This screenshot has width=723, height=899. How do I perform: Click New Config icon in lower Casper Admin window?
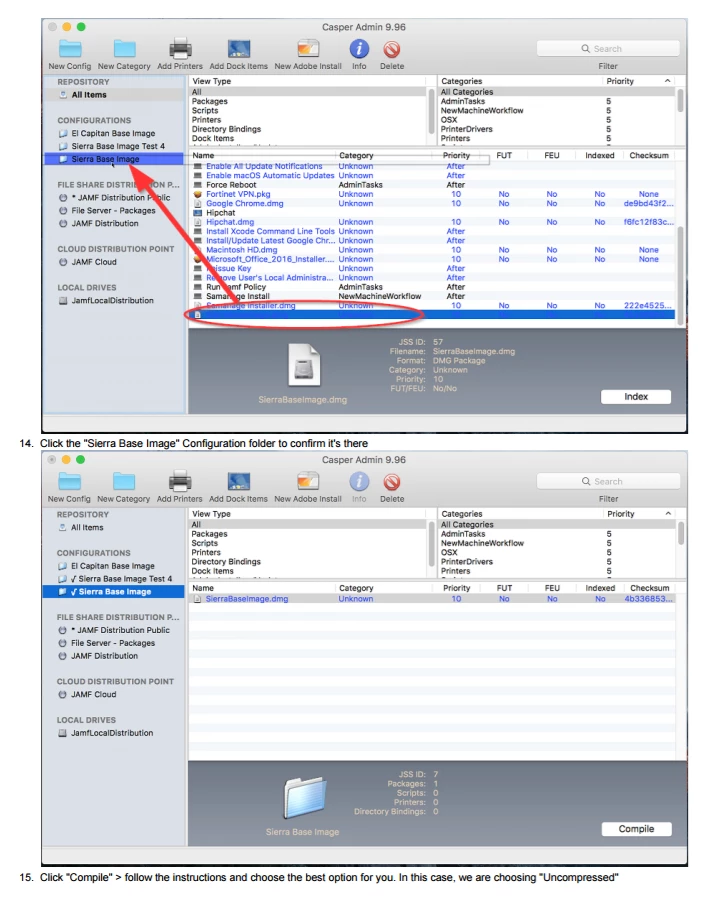pos(69,481)
